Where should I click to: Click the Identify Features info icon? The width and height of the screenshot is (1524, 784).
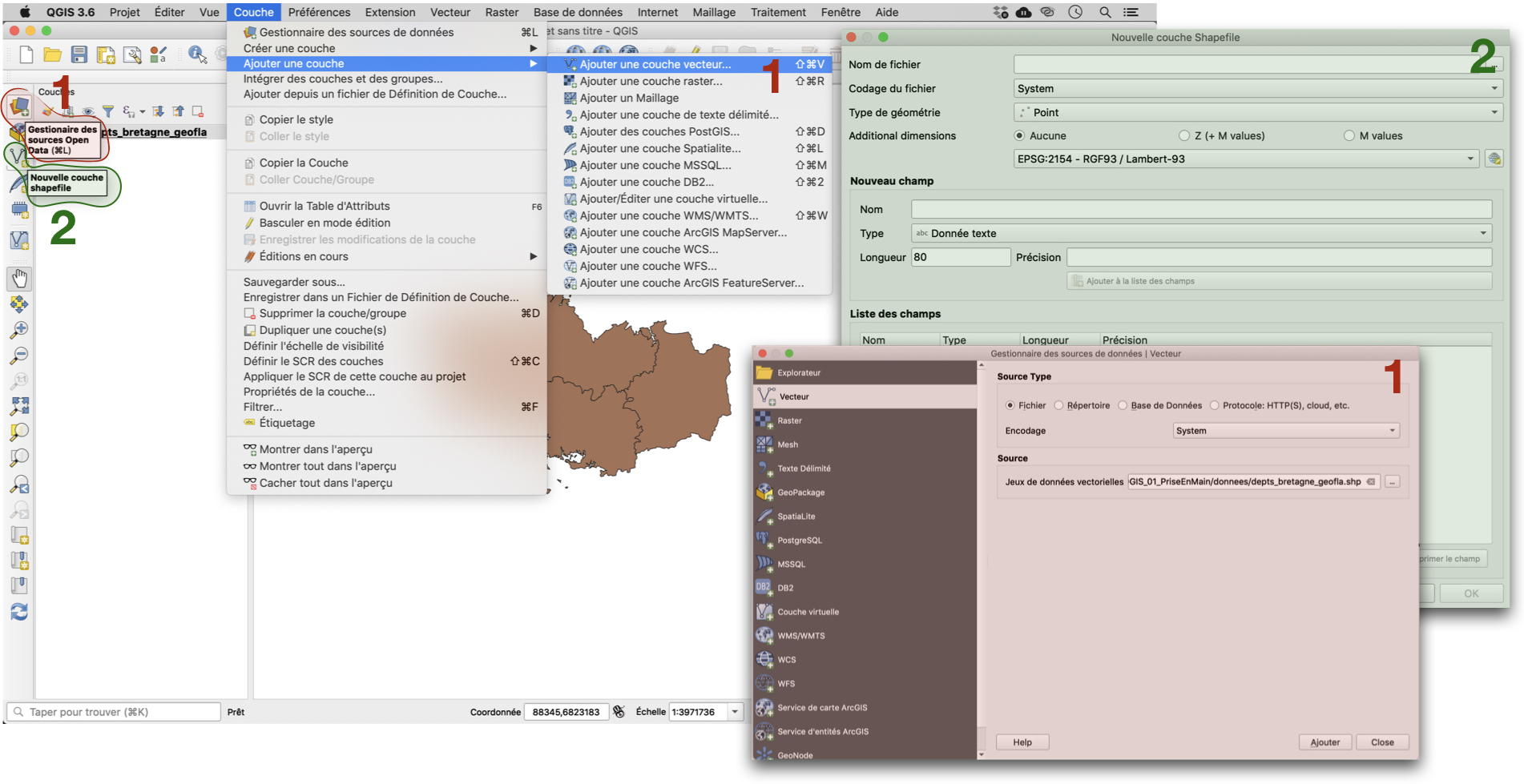point(197,54)
